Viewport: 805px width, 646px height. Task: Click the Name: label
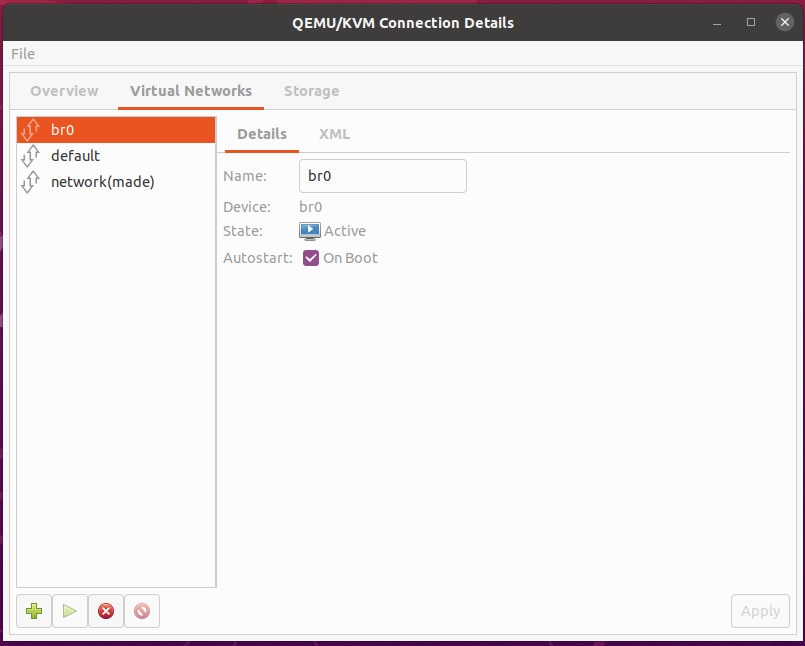point(245,176)
